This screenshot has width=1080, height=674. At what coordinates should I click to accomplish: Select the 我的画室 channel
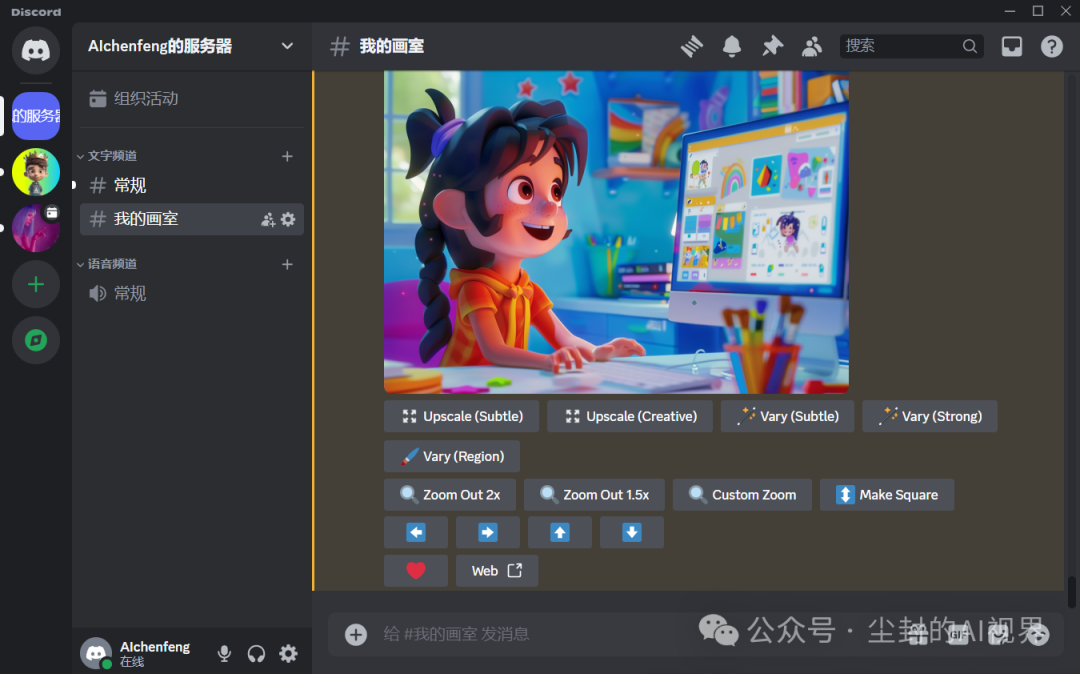tap(192, 219)
